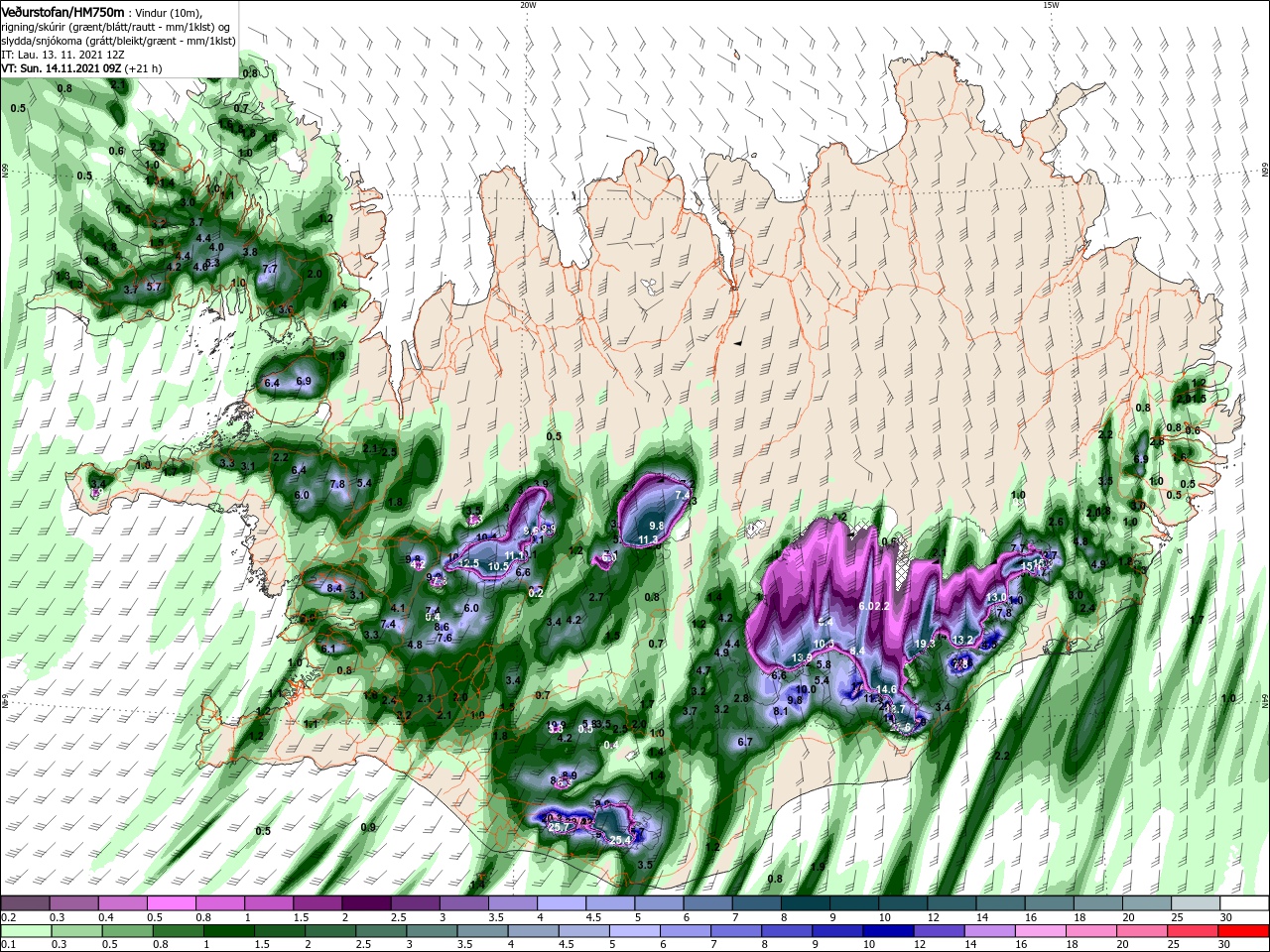
Task: Click the light lavender swatch between 4 and 4.5, upper legend
Action: 562,902
